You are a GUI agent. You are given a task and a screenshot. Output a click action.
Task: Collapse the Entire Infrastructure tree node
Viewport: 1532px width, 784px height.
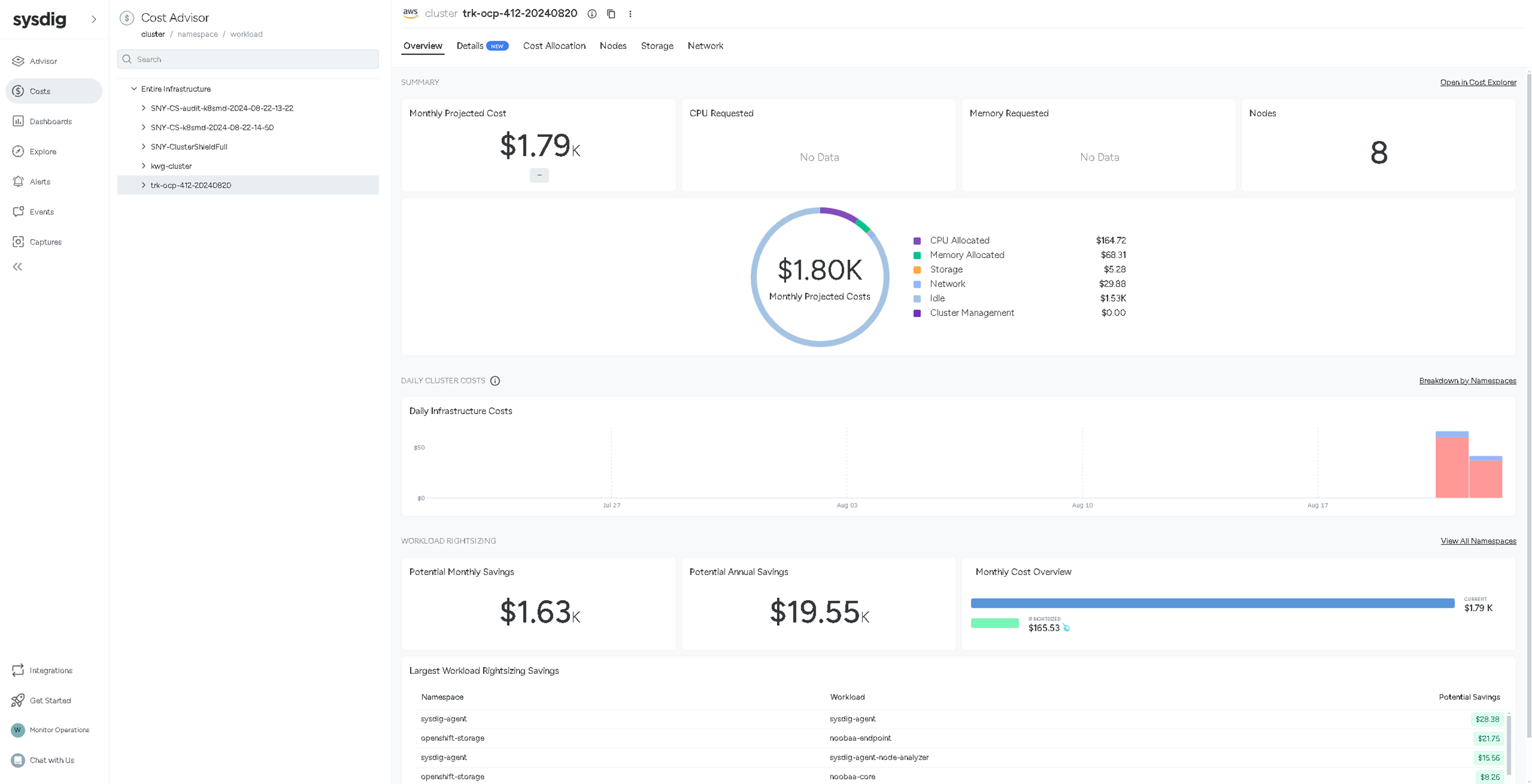click(134, 89)
